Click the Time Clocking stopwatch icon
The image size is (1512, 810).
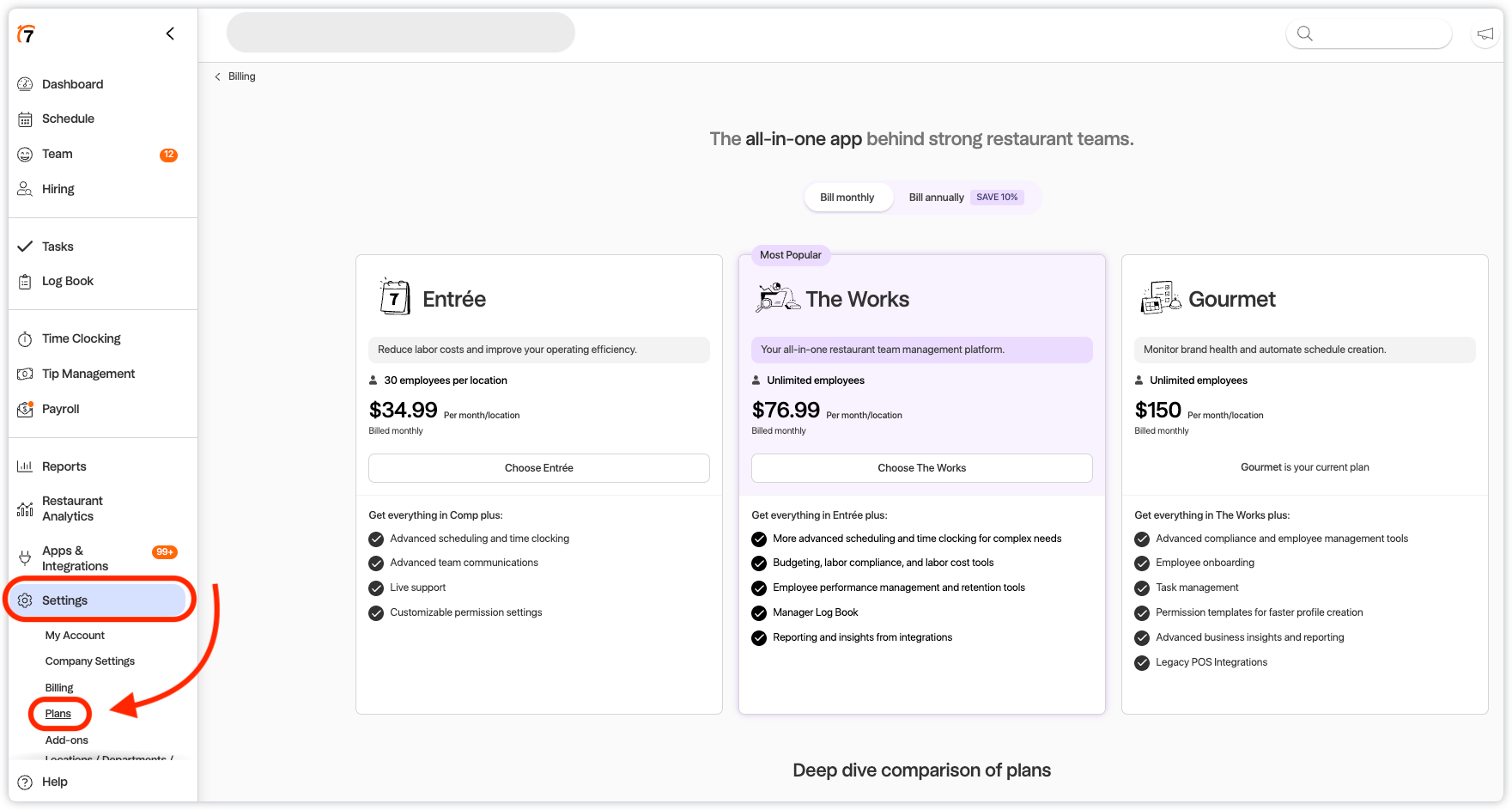point(25,339)
